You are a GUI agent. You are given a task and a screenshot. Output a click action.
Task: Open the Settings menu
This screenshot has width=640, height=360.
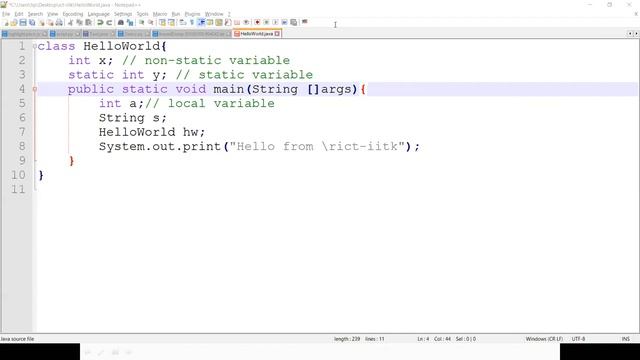coord(123,14)
